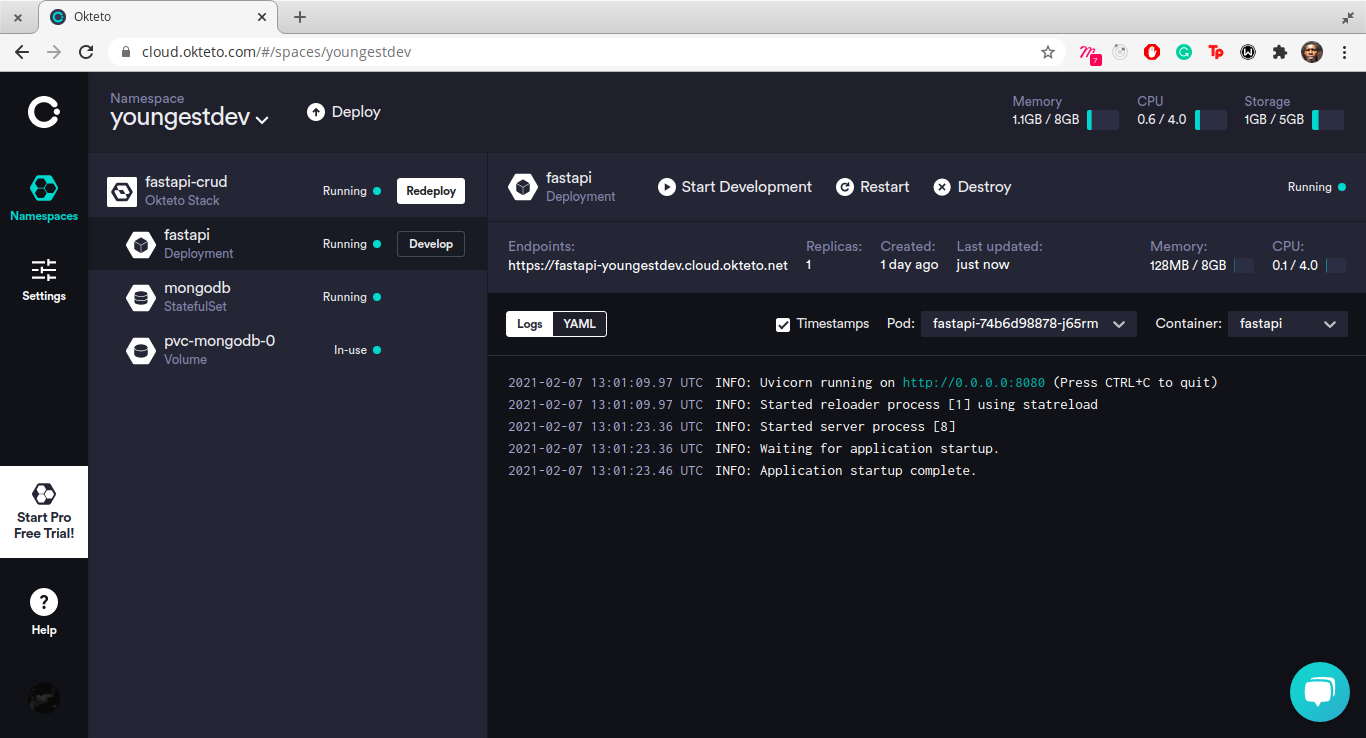Viewport: 1366px width, 738px height.
Task: Open Namespaces in the sidebar
Action: (x=44, y=198)
